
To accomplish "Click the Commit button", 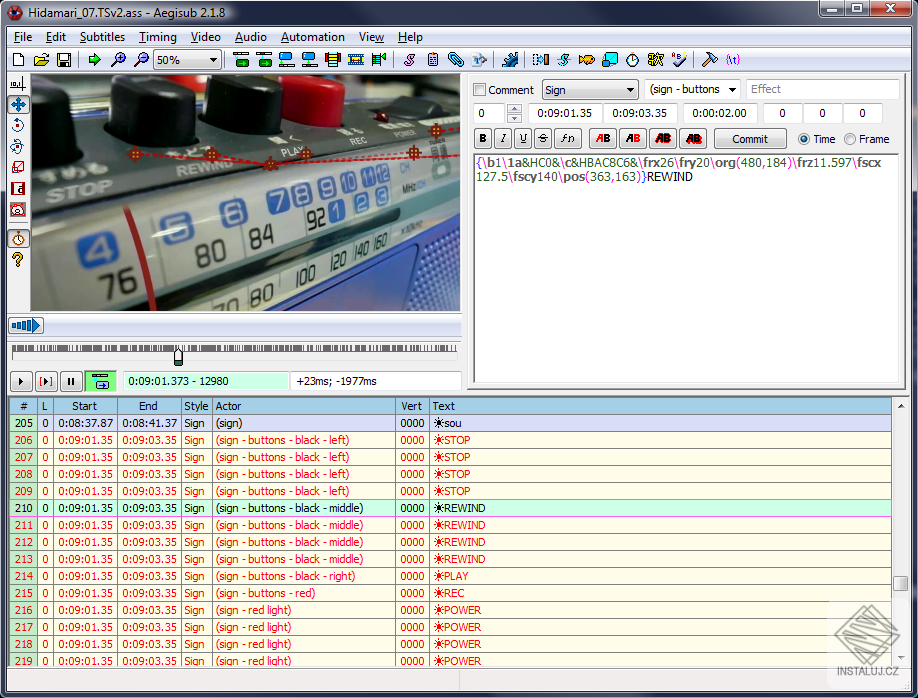I will click(750, 139).
